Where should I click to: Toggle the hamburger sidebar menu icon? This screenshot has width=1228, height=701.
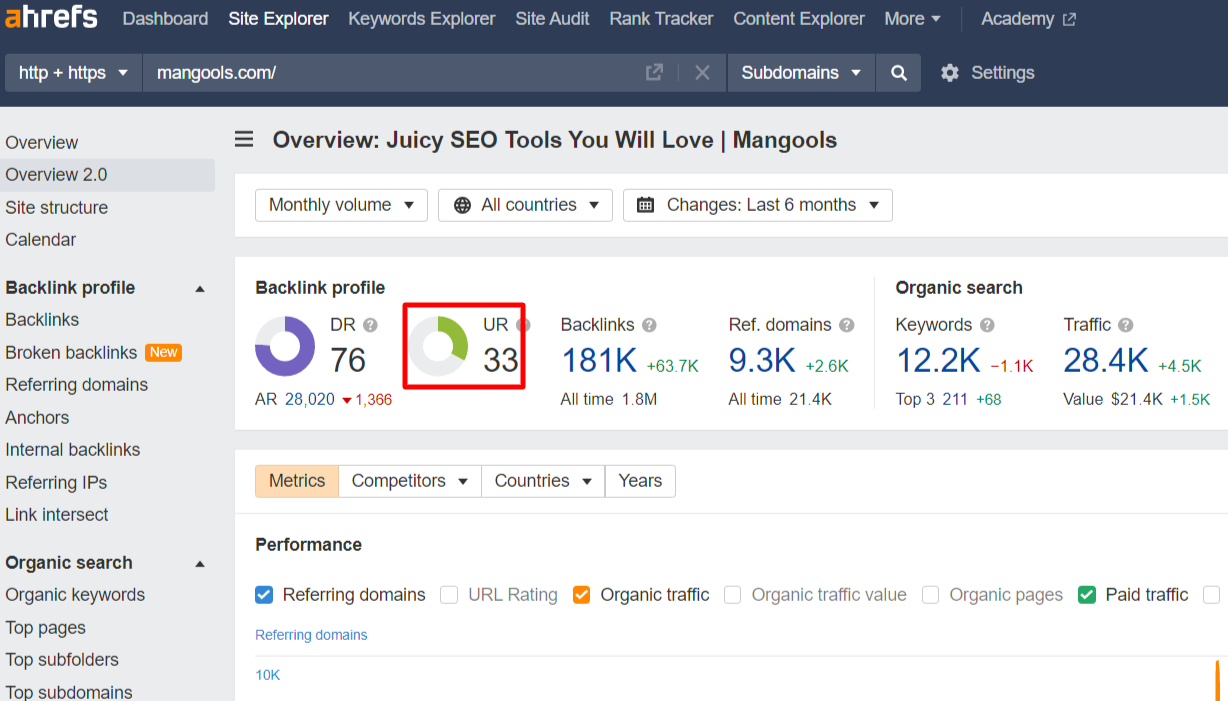pyautogui.click(x=244, y=139)
